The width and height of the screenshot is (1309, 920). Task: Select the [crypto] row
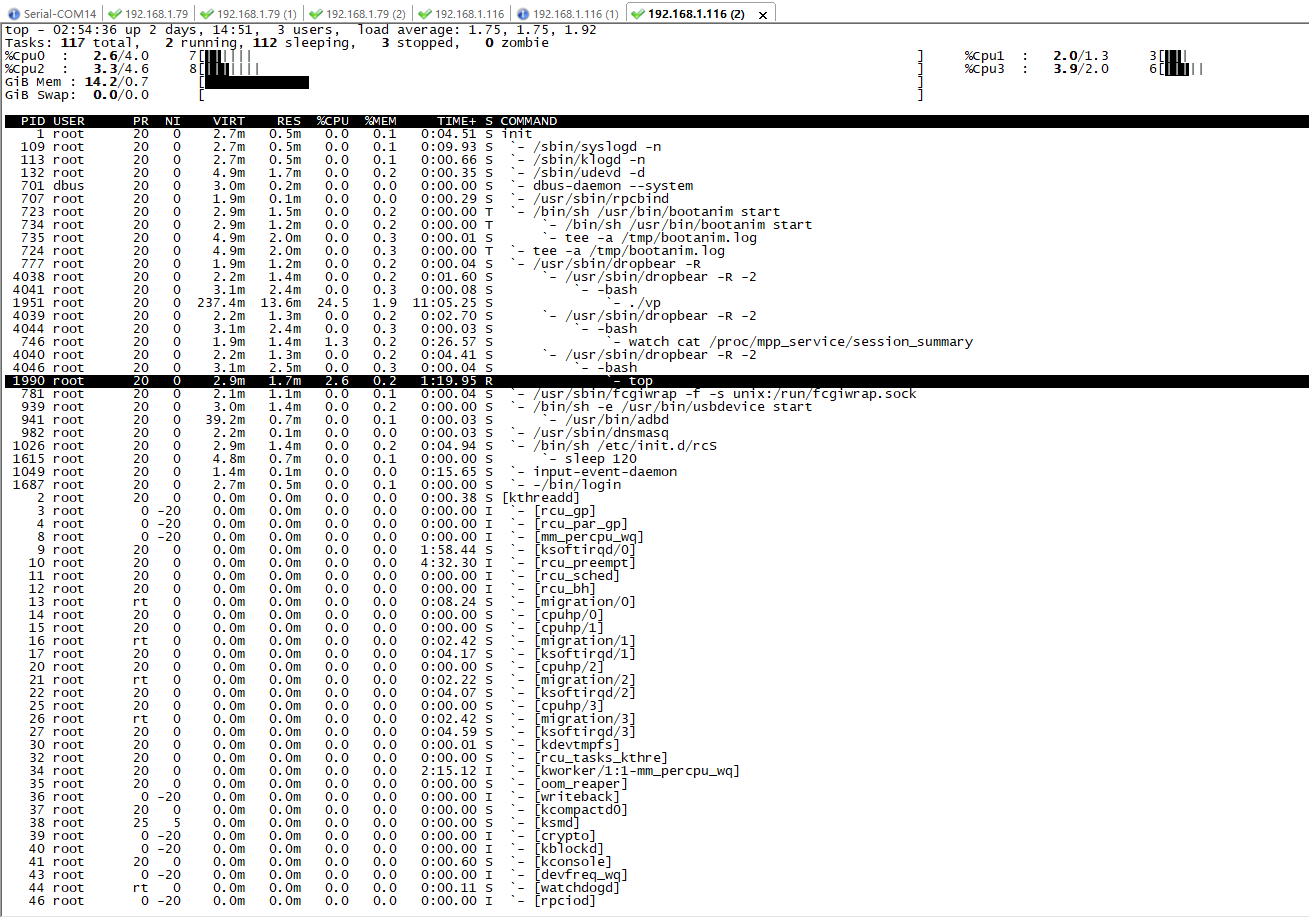[654, 836]
